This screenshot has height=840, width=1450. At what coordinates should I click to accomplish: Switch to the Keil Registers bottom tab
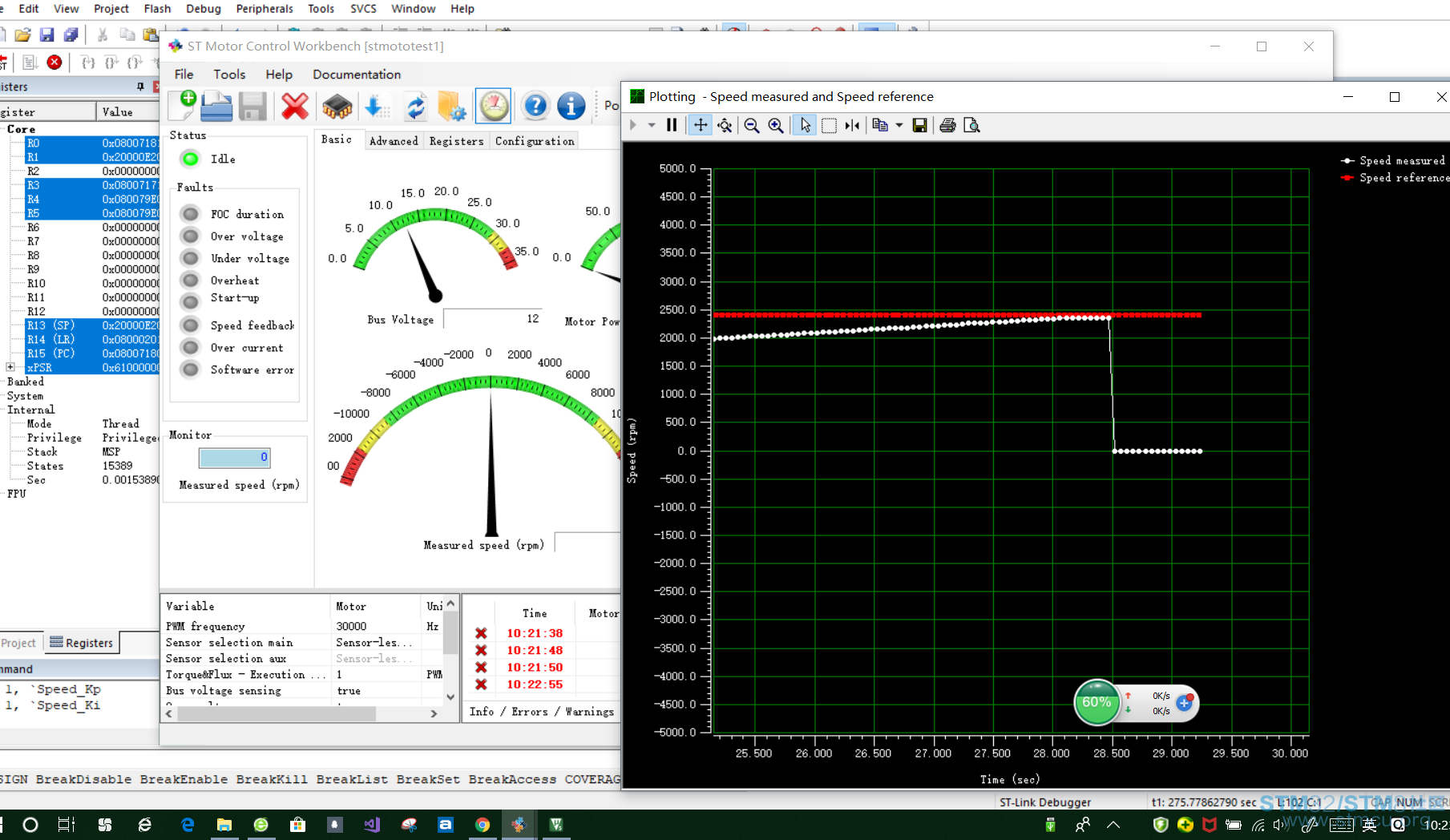tap(81, 643)
